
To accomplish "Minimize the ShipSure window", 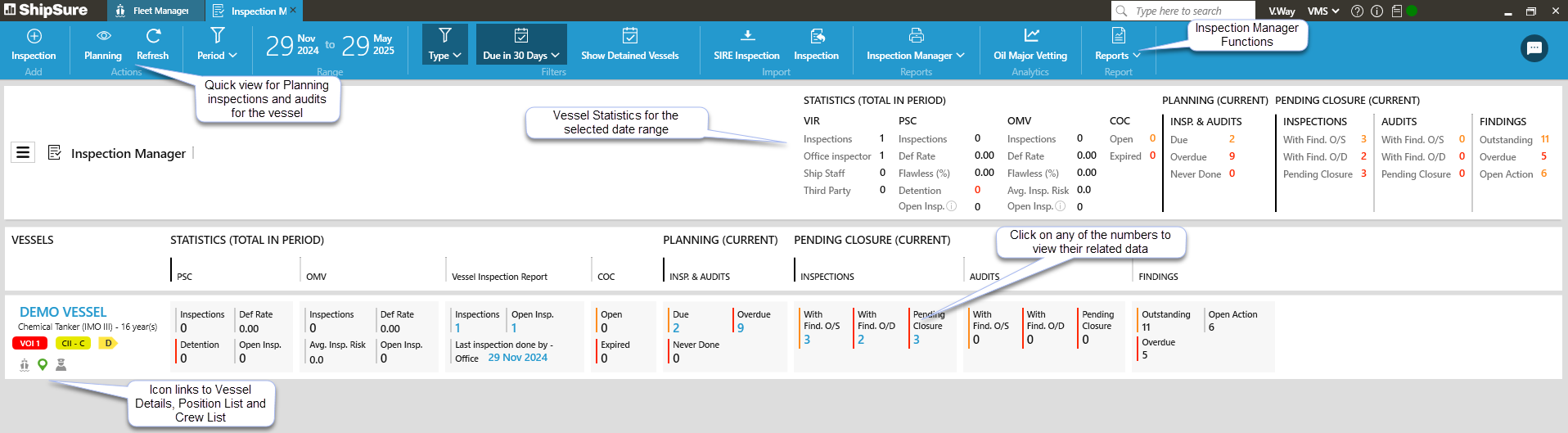I will 1507,11.
